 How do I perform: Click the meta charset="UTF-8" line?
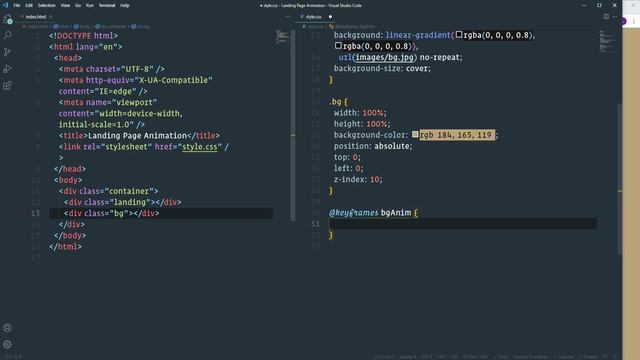coord(112,69)
